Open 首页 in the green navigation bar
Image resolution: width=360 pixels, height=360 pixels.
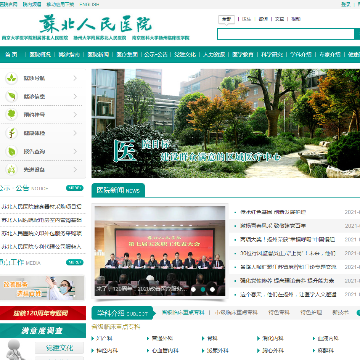(11, 55)
